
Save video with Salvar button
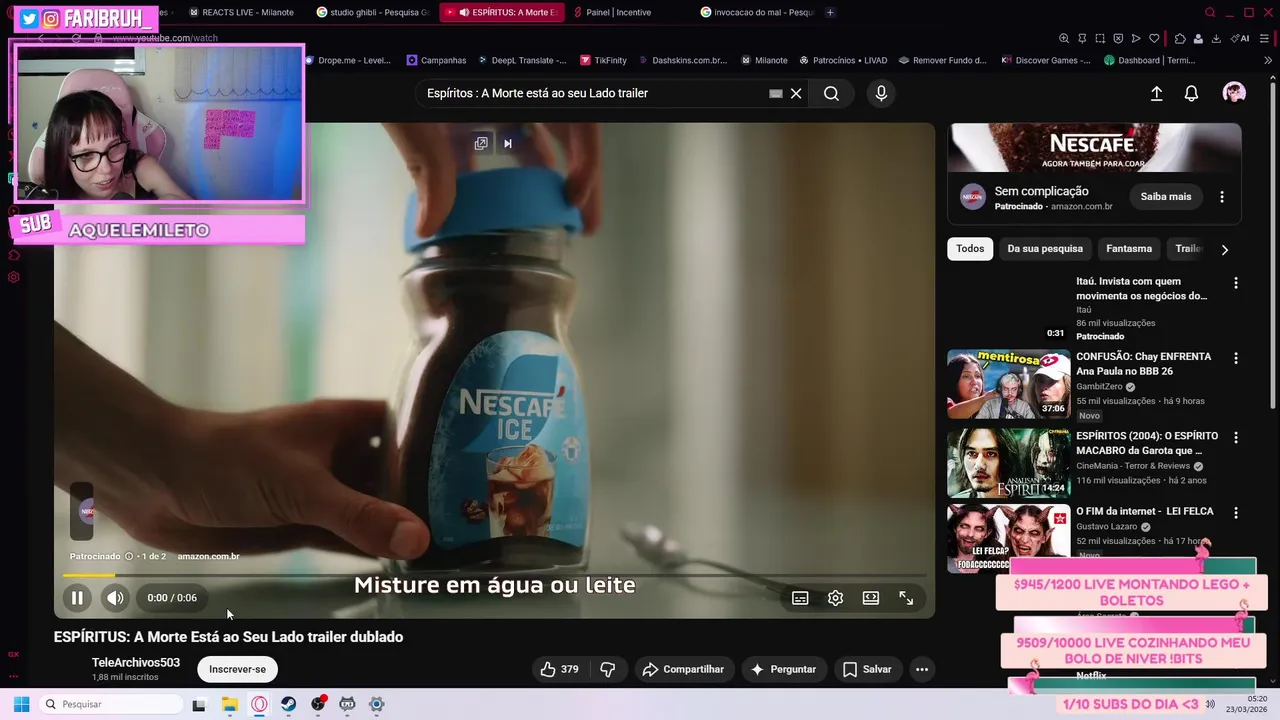click(867, 669)
